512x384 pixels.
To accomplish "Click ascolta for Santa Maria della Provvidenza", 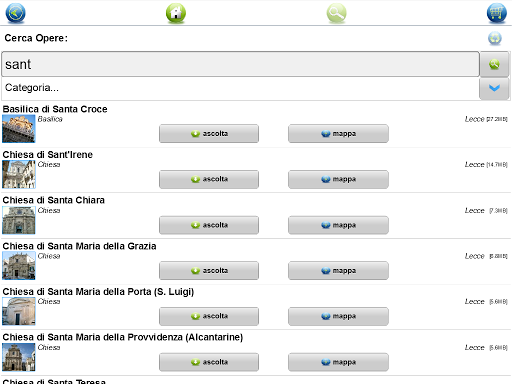I will point(209,362).
